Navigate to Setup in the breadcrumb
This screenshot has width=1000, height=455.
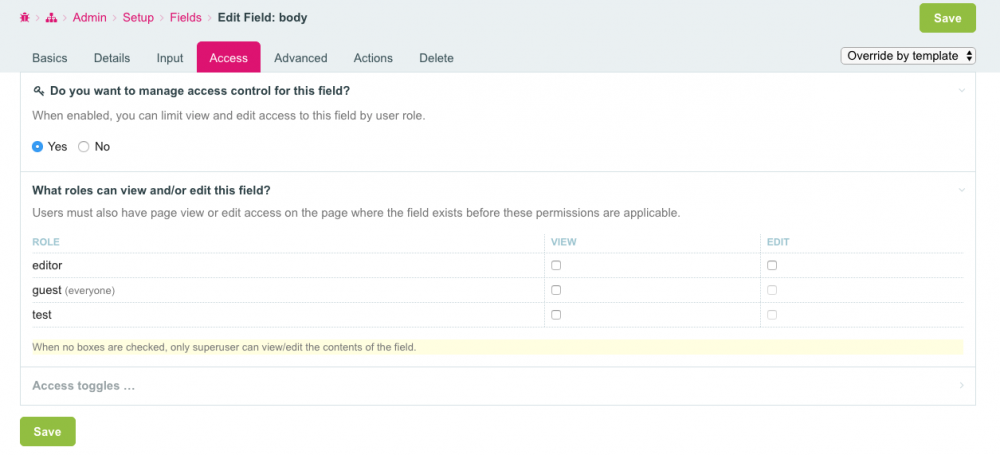138,18
